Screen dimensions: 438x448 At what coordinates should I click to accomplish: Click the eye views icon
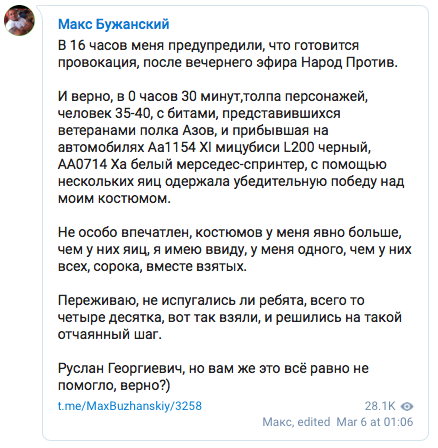click(407, 406)
